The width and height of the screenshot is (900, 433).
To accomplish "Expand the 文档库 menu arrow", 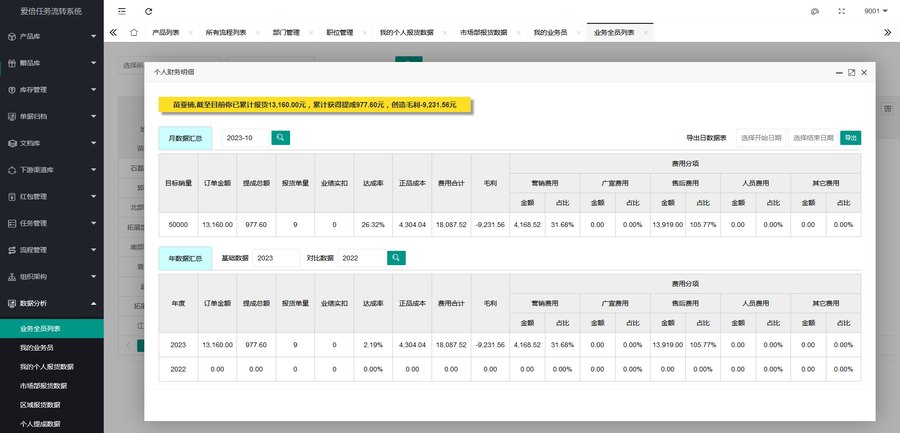I will (94, 144).
